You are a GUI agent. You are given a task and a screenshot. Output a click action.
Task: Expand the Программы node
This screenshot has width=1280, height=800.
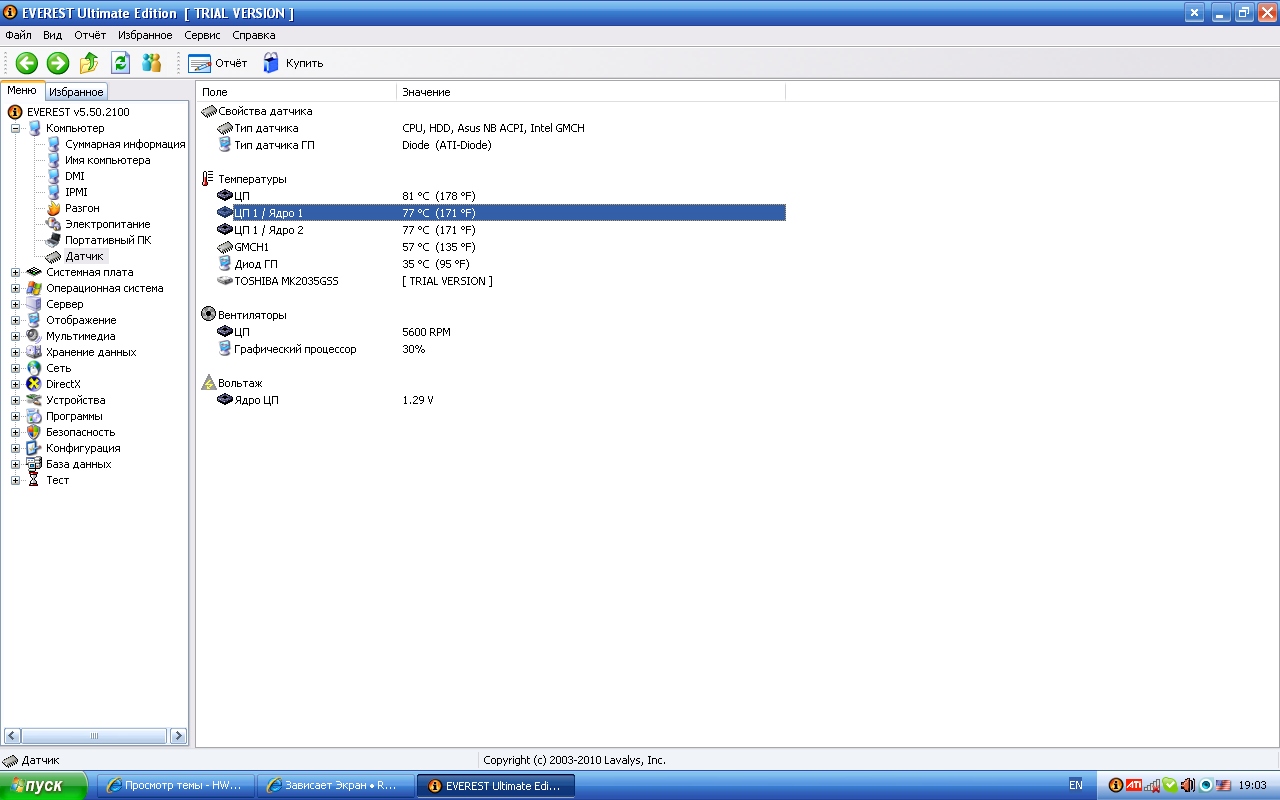coord(16,416)
